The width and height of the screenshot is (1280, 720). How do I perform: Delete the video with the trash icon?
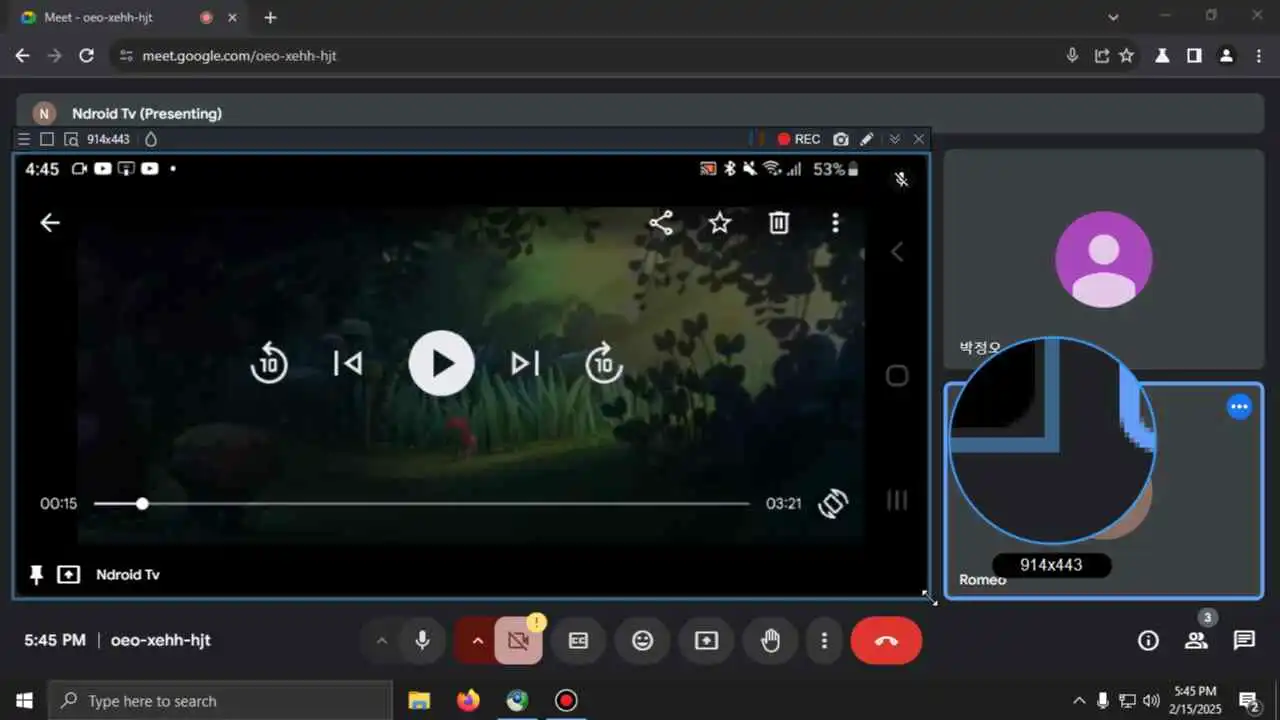click(779, 223)
